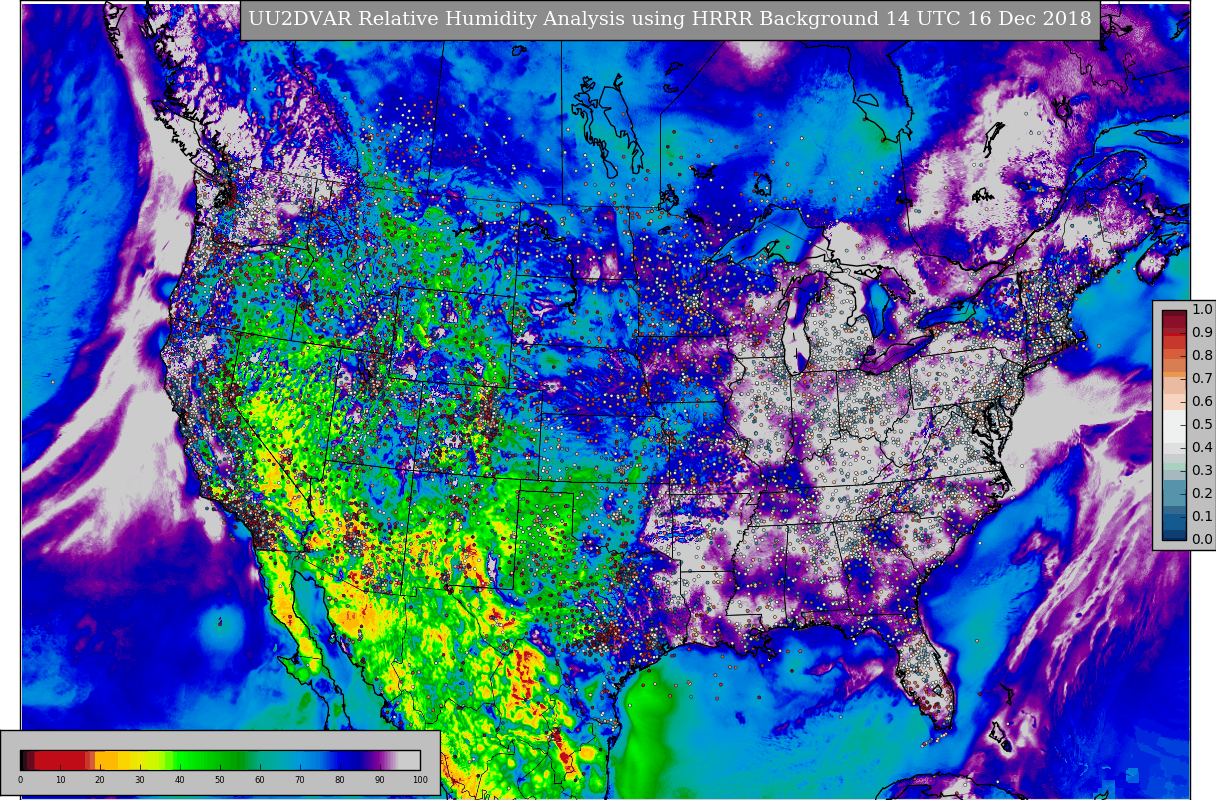Click the 0.5 label on vertical colorbar
Image resolution: width=1216 pixels, height=800 pixels.
tap(1202, 424)
